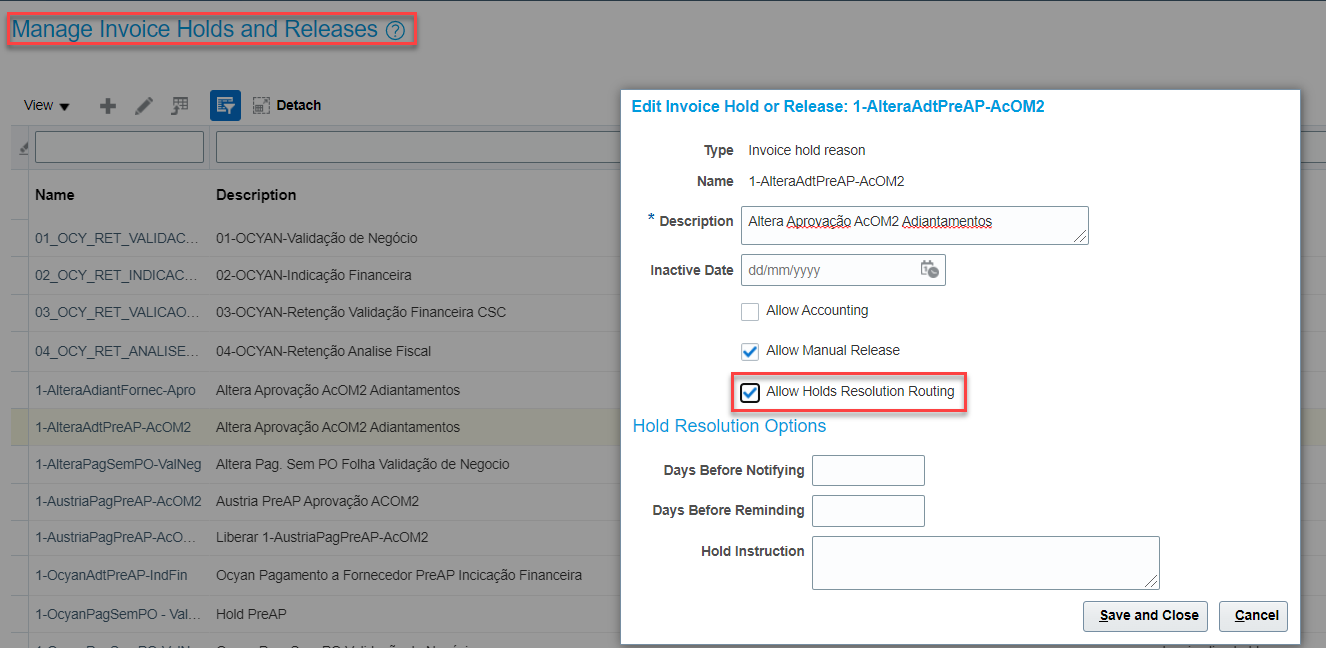Viewport: 1326px width, 648px height.
Task: Select row 1-AustriaPagPreAP-AcO... (Liberar)
Action: coord(117,538)
